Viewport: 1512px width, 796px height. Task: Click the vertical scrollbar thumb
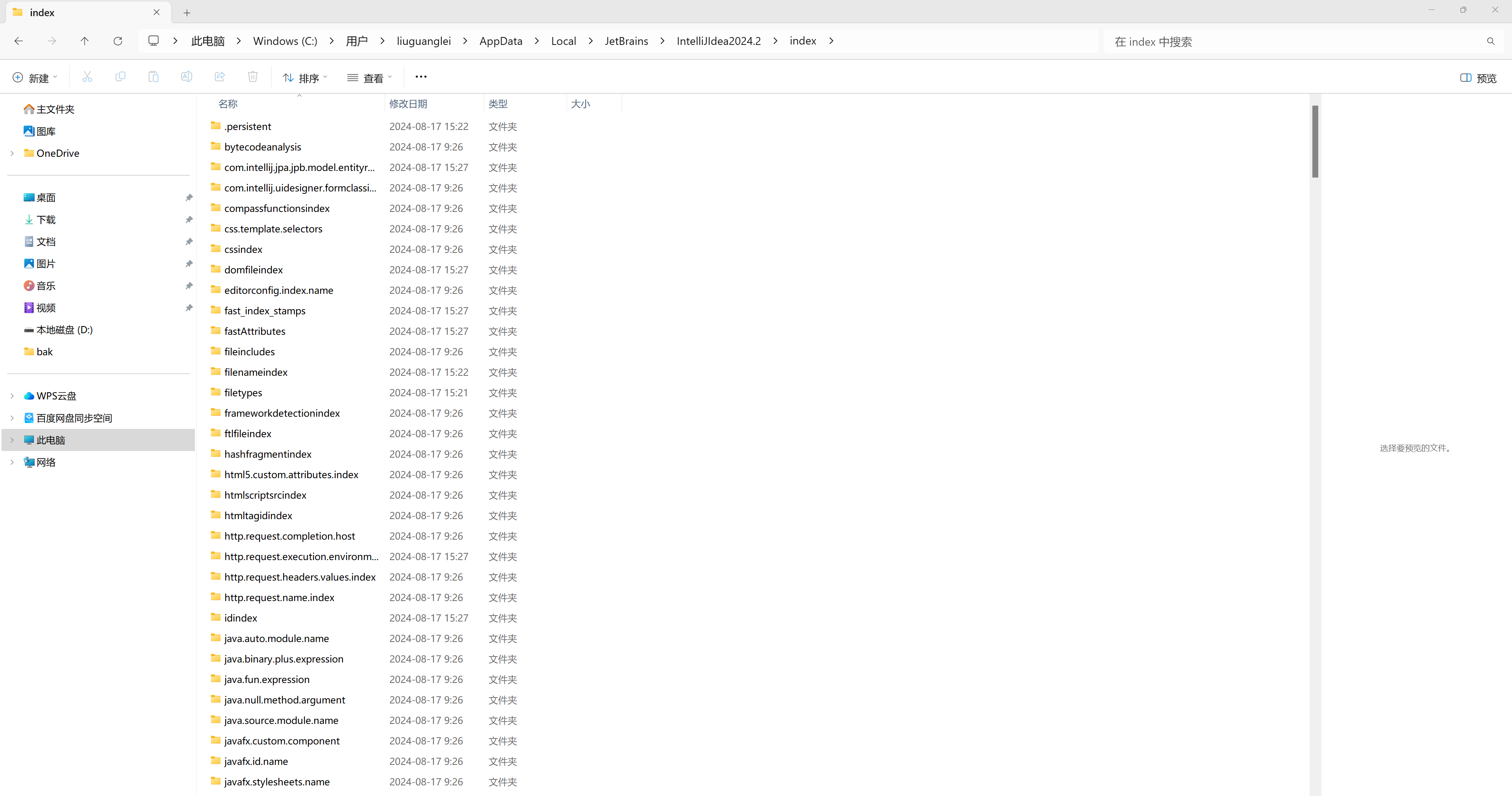(x=1315, y=141)
